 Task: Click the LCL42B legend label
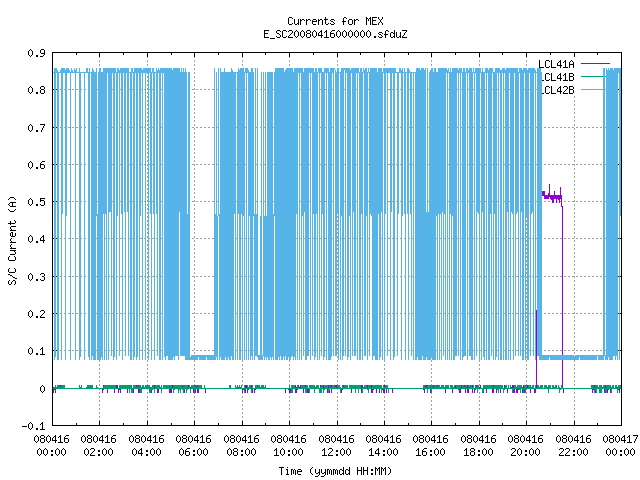[558, 90]
